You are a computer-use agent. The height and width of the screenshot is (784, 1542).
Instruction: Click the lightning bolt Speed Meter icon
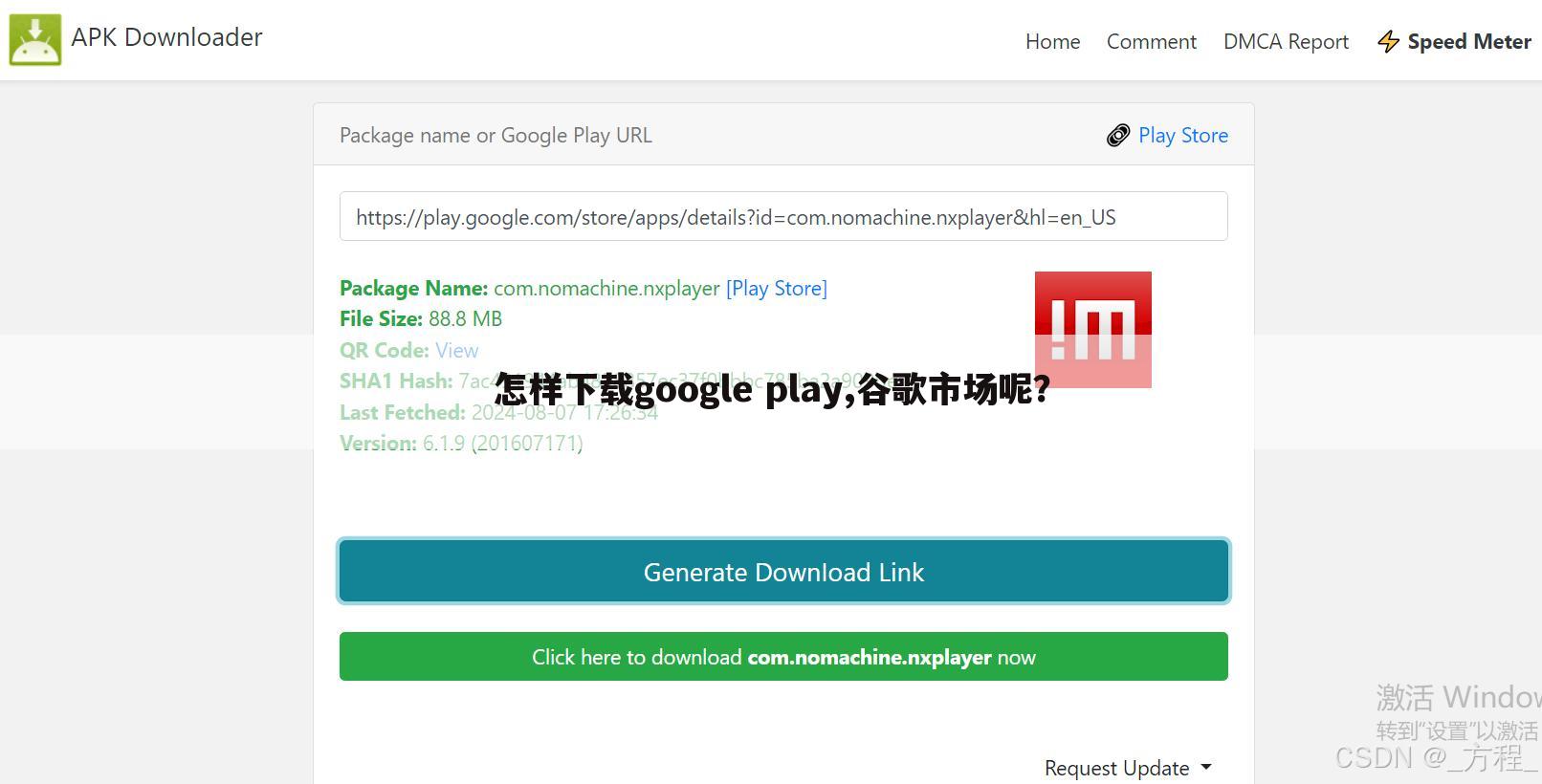pyautogui.click(x=1388, y=42)
